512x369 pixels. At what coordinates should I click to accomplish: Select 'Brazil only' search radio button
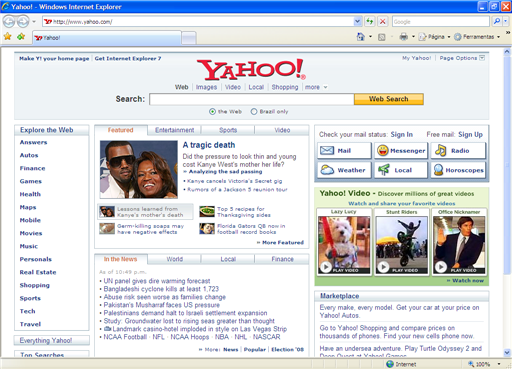[x=254, y=111]
